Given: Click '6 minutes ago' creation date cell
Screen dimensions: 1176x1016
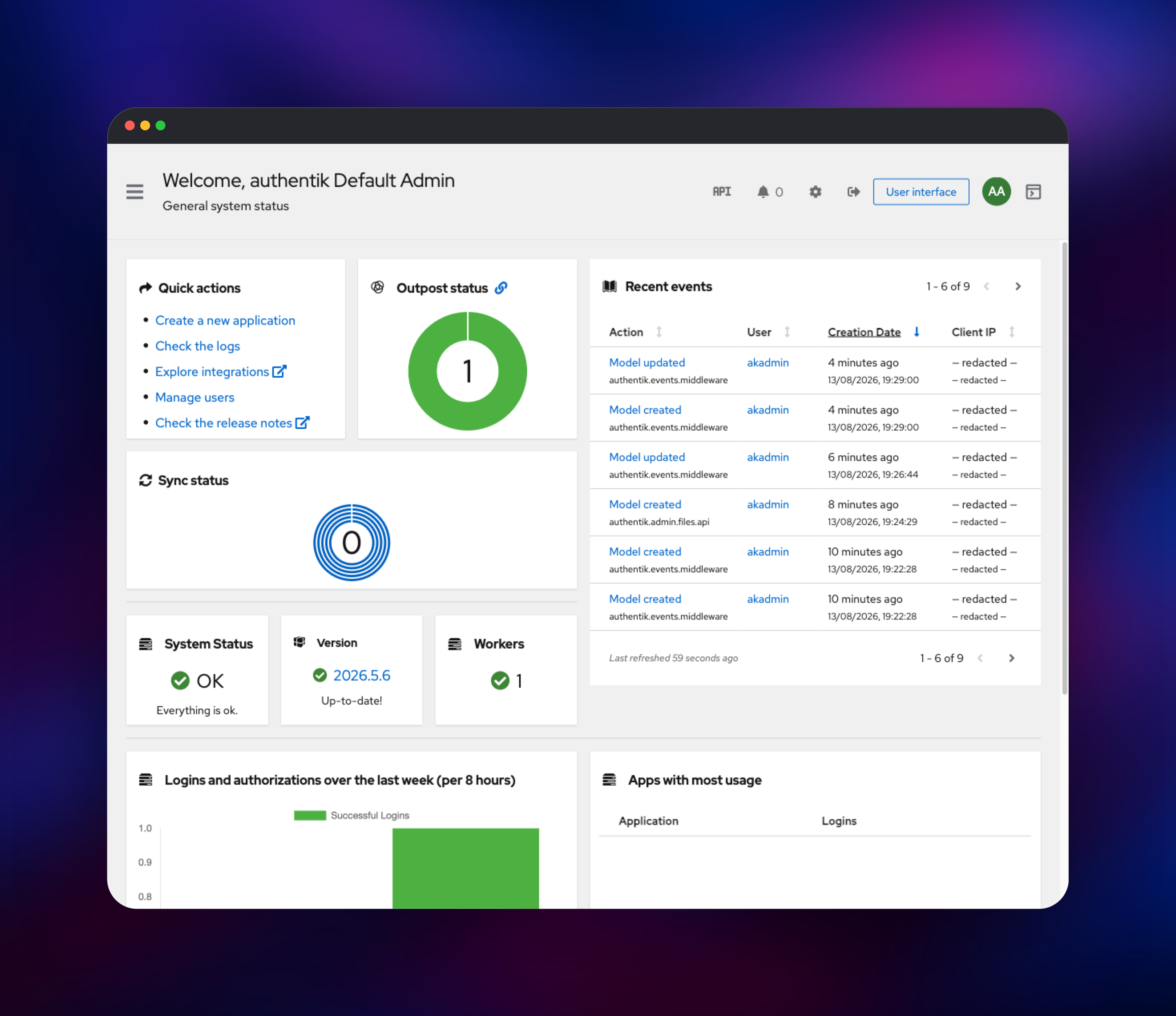Looking at the screenshot, I should pos(863,457).
